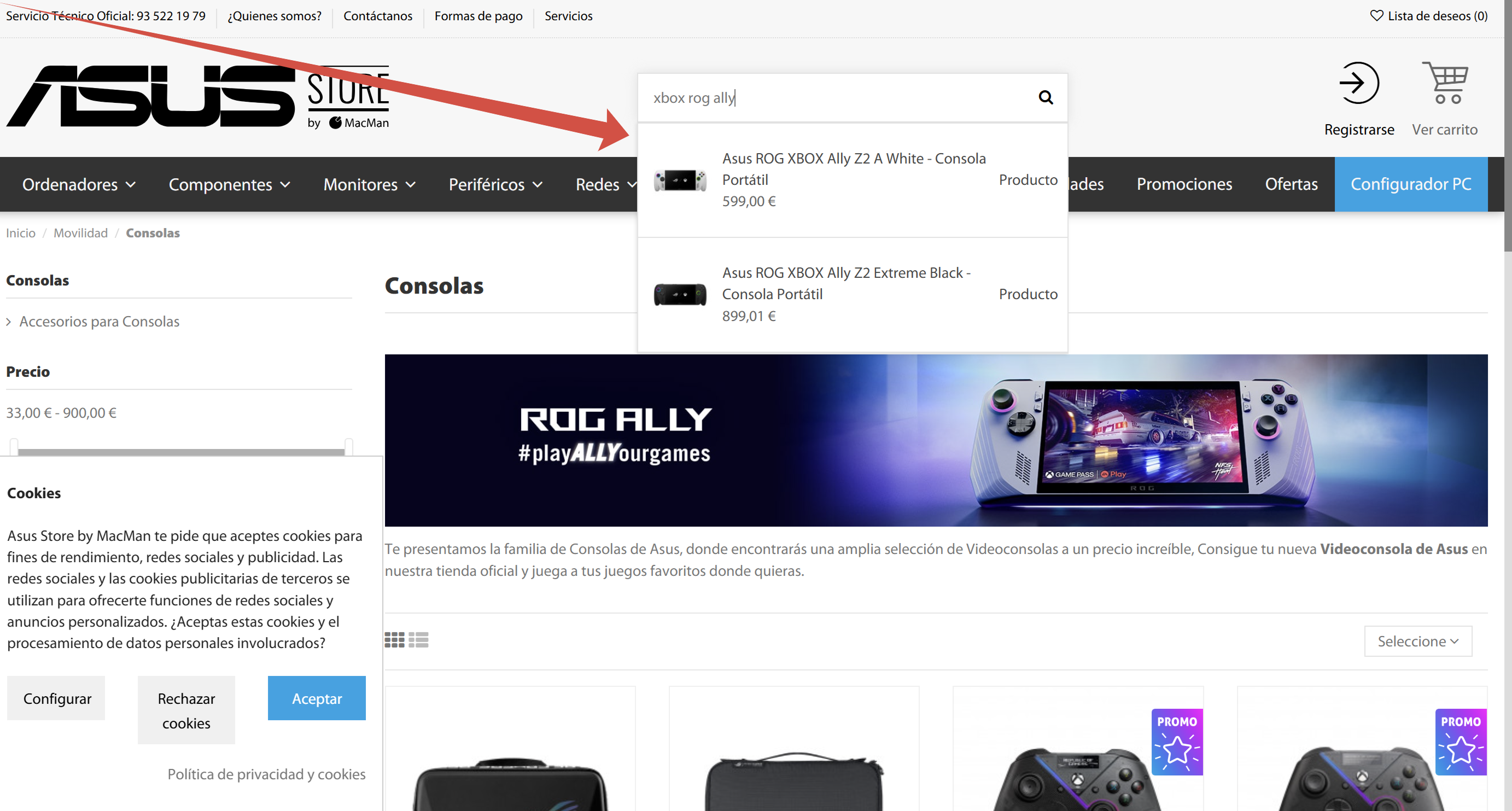Open the Seleccione sort dropdown
This screenshot has width=1512, height=811.
click(1417, 641)
